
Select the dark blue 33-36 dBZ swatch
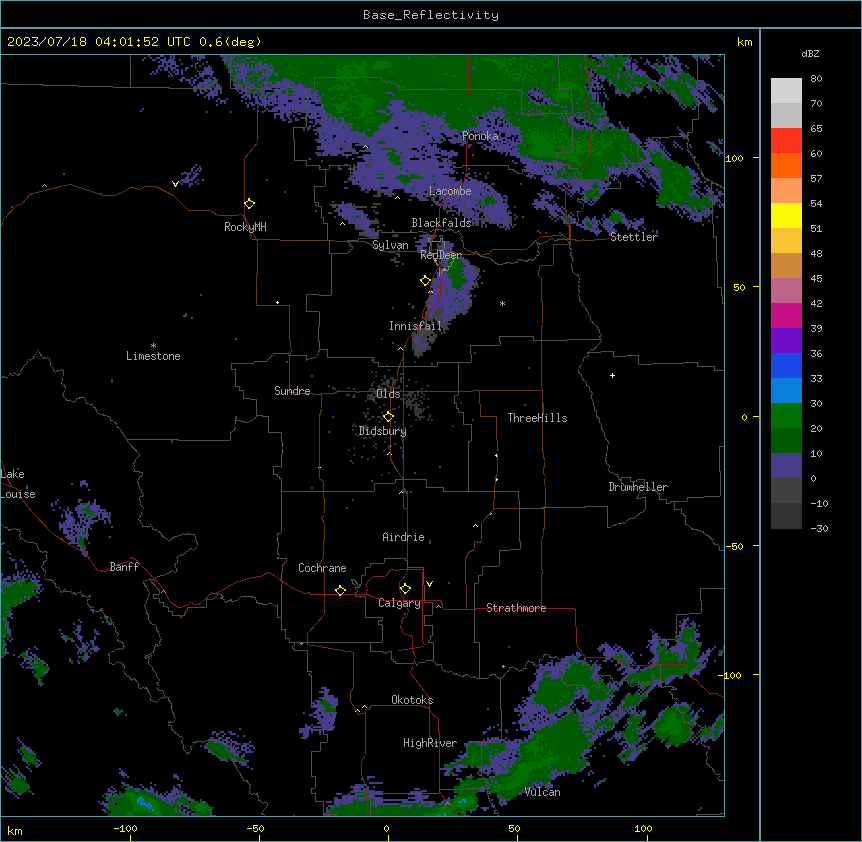pyautogui.click(x=786, y=365)
